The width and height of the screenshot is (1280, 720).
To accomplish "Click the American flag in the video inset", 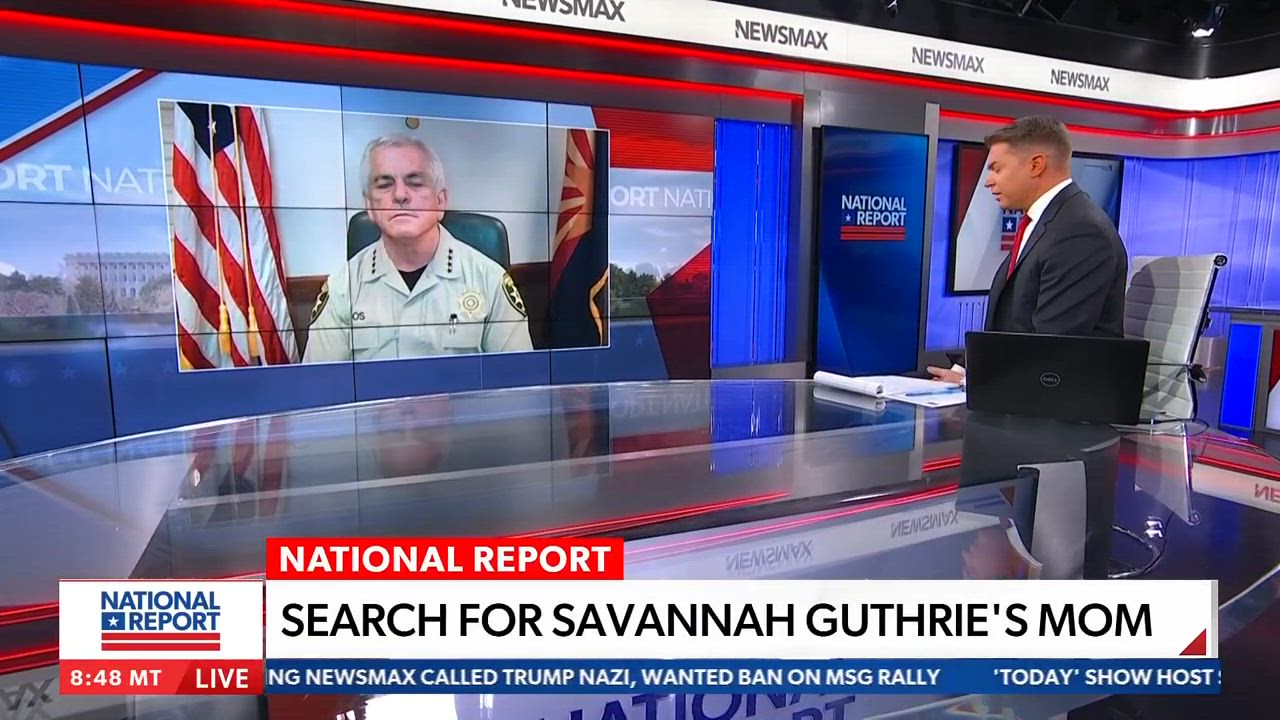I will click(225, 235).
